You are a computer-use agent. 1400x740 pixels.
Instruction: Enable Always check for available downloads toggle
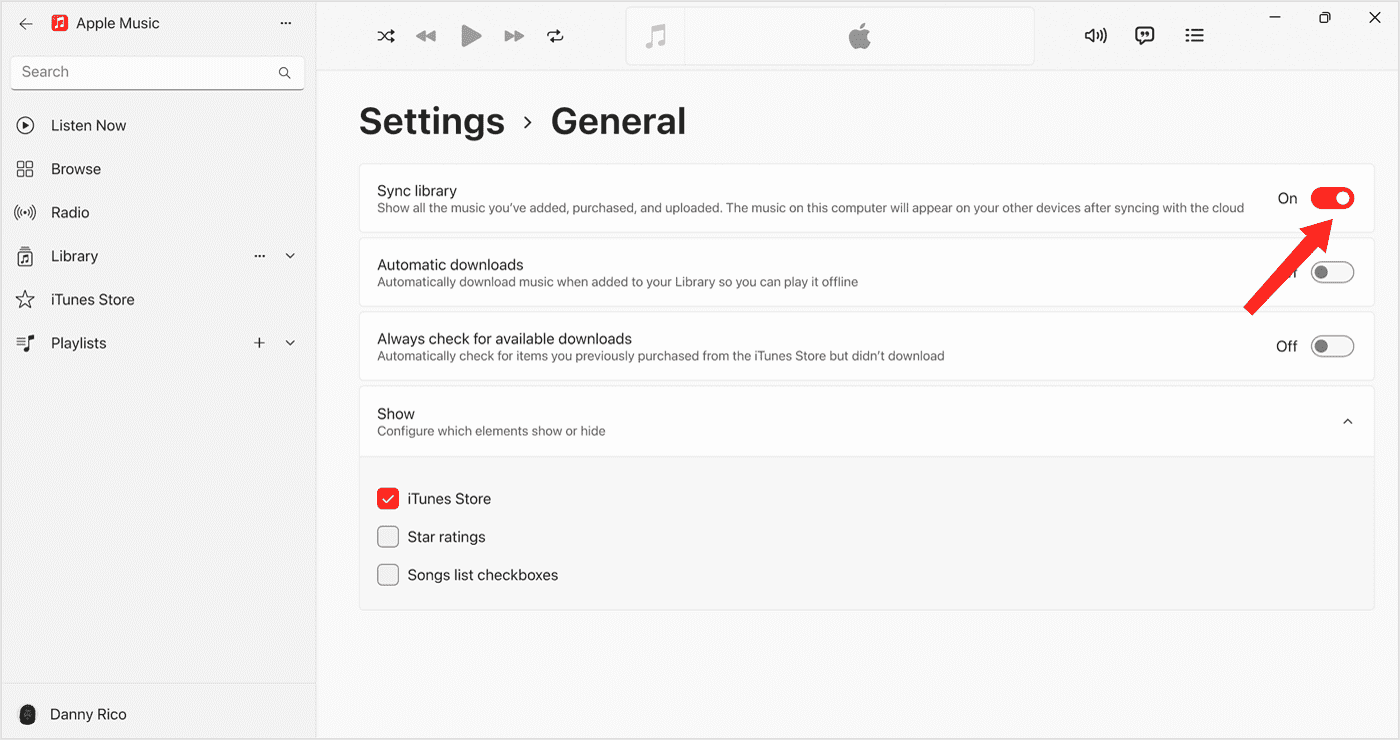(x=1332, y=346)
